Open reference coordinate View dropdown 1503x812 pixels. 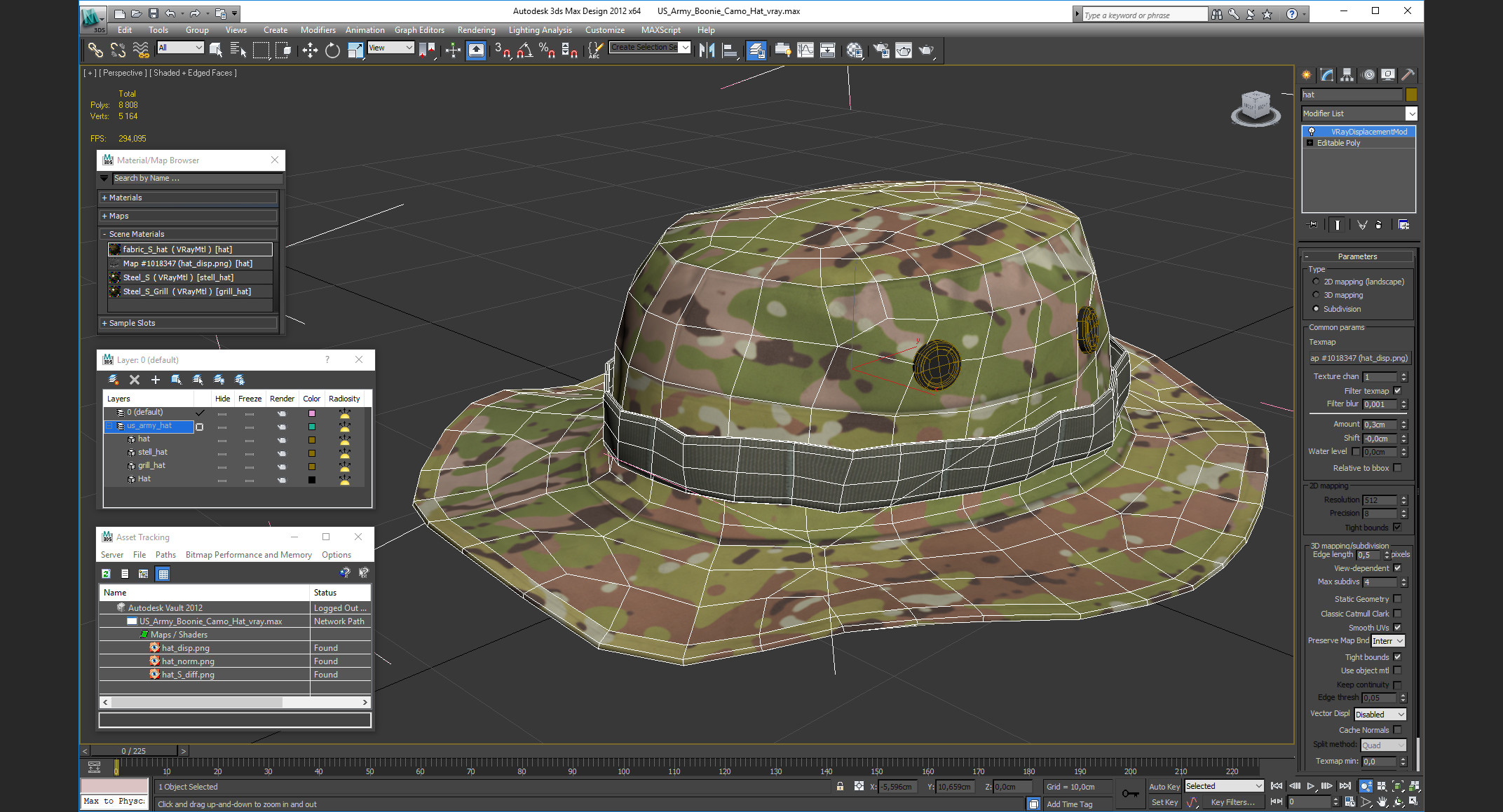click(390, 48)
